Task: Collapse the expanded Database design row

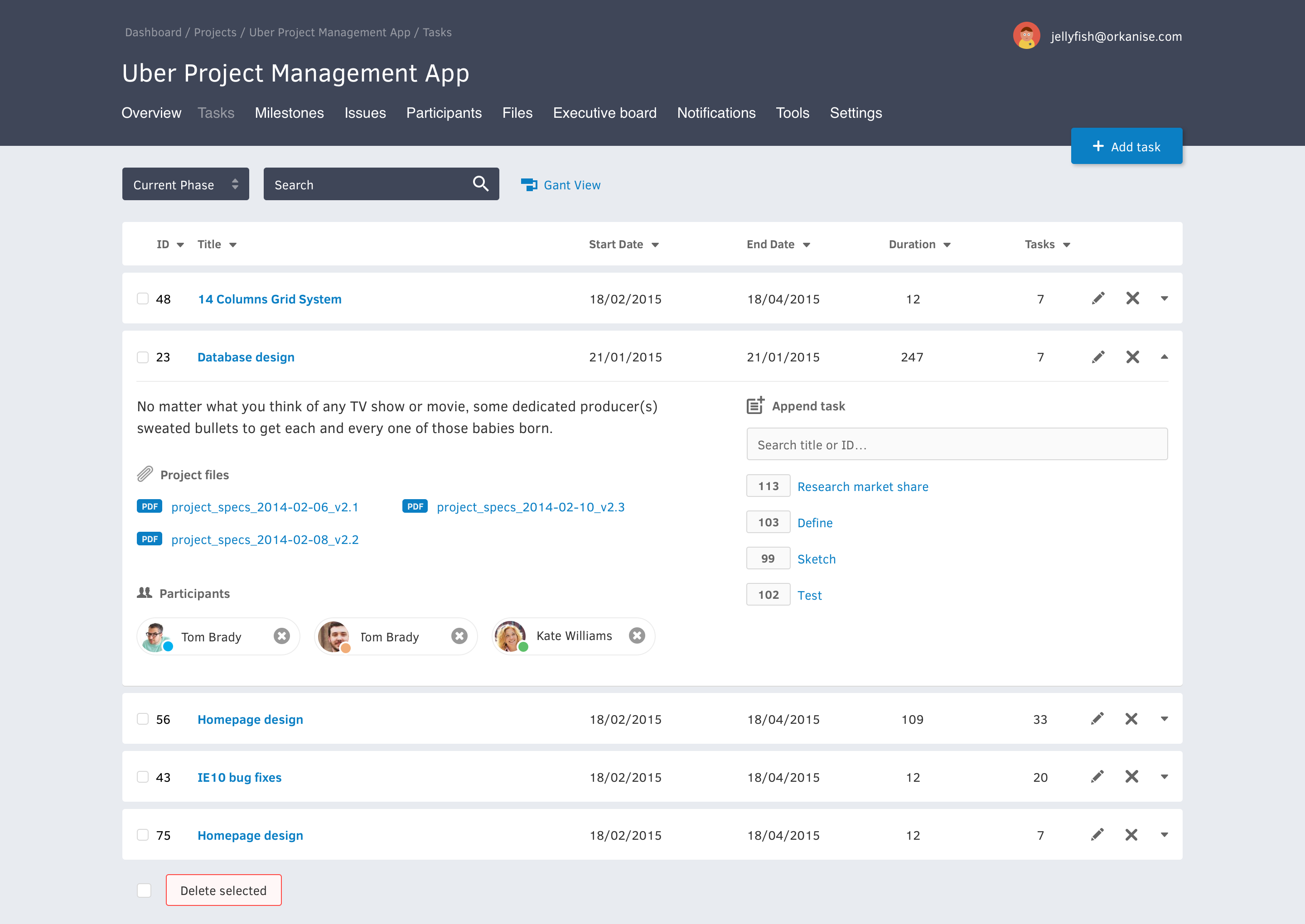Action: coord(1164,357)
